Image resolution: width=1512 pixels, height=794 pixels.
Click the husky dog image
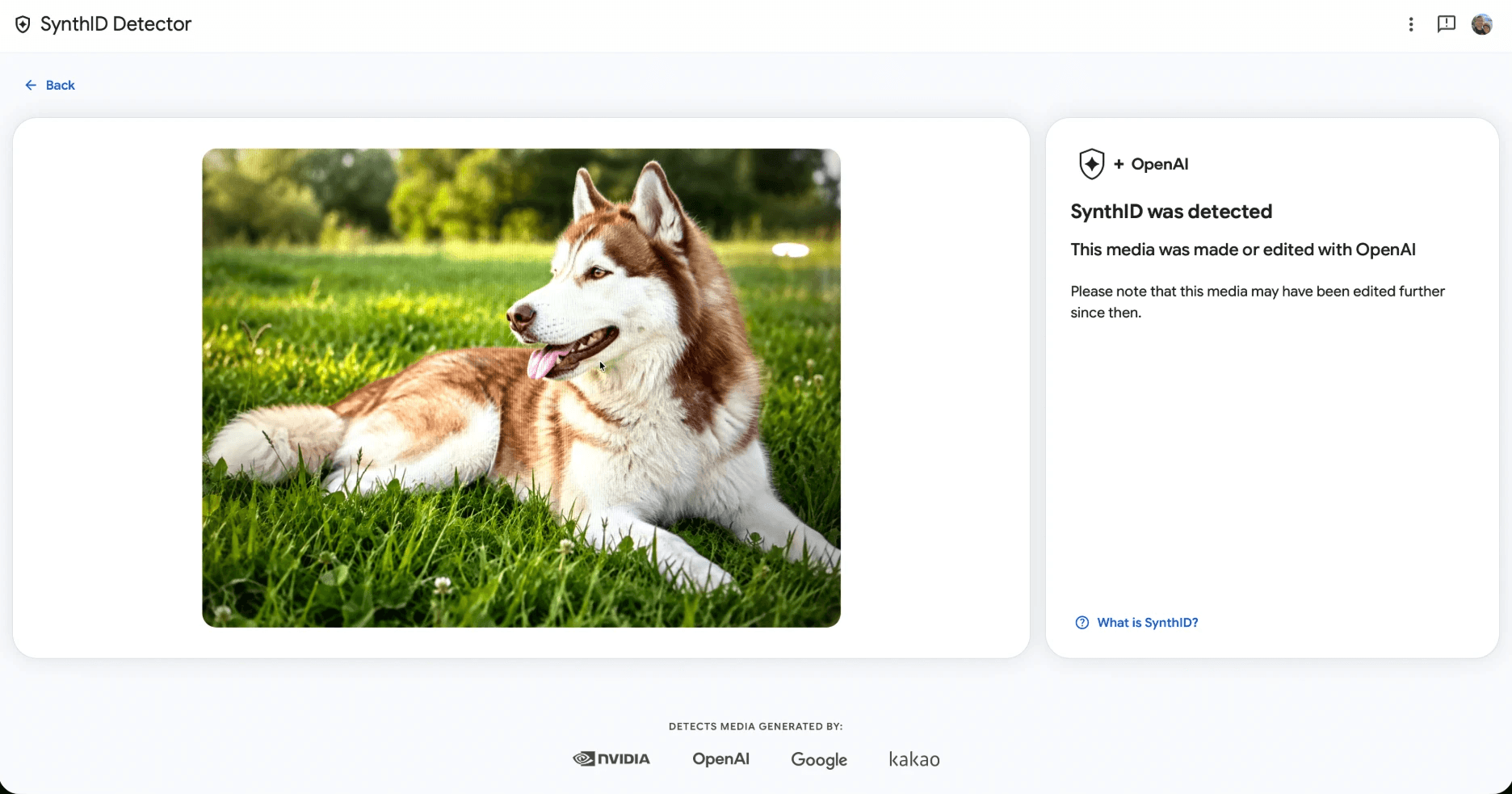coord(521,388)
